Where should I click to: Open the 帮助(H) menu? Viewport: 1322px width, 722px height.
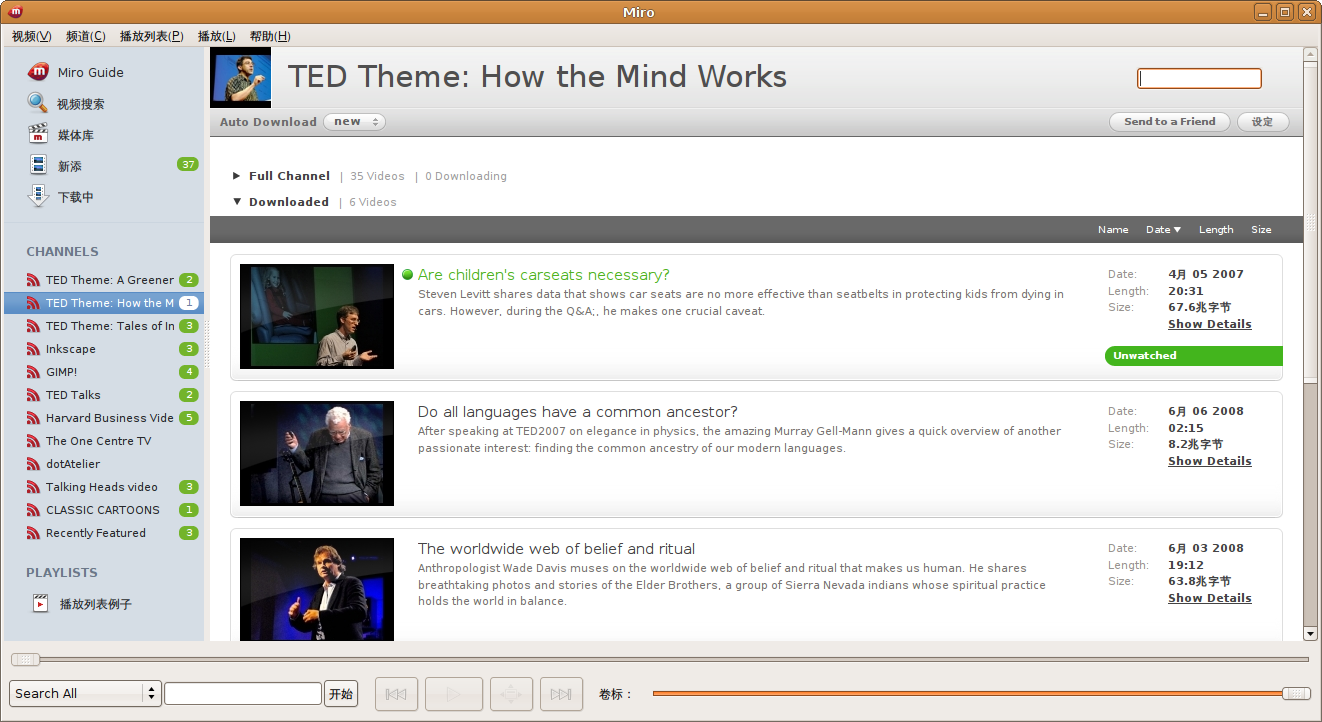tap(270, 36)
